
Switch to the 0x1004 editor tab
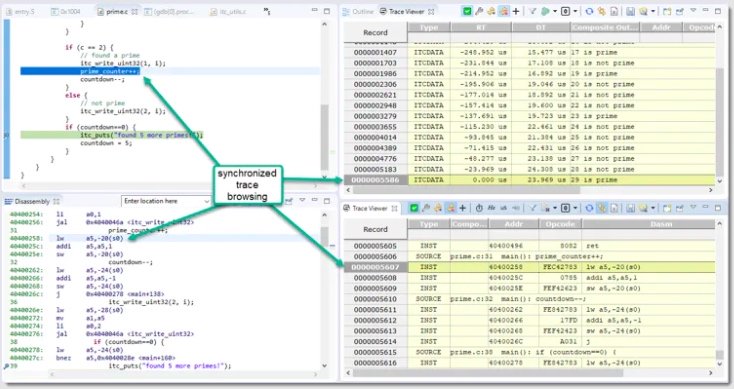click(66, 11)
